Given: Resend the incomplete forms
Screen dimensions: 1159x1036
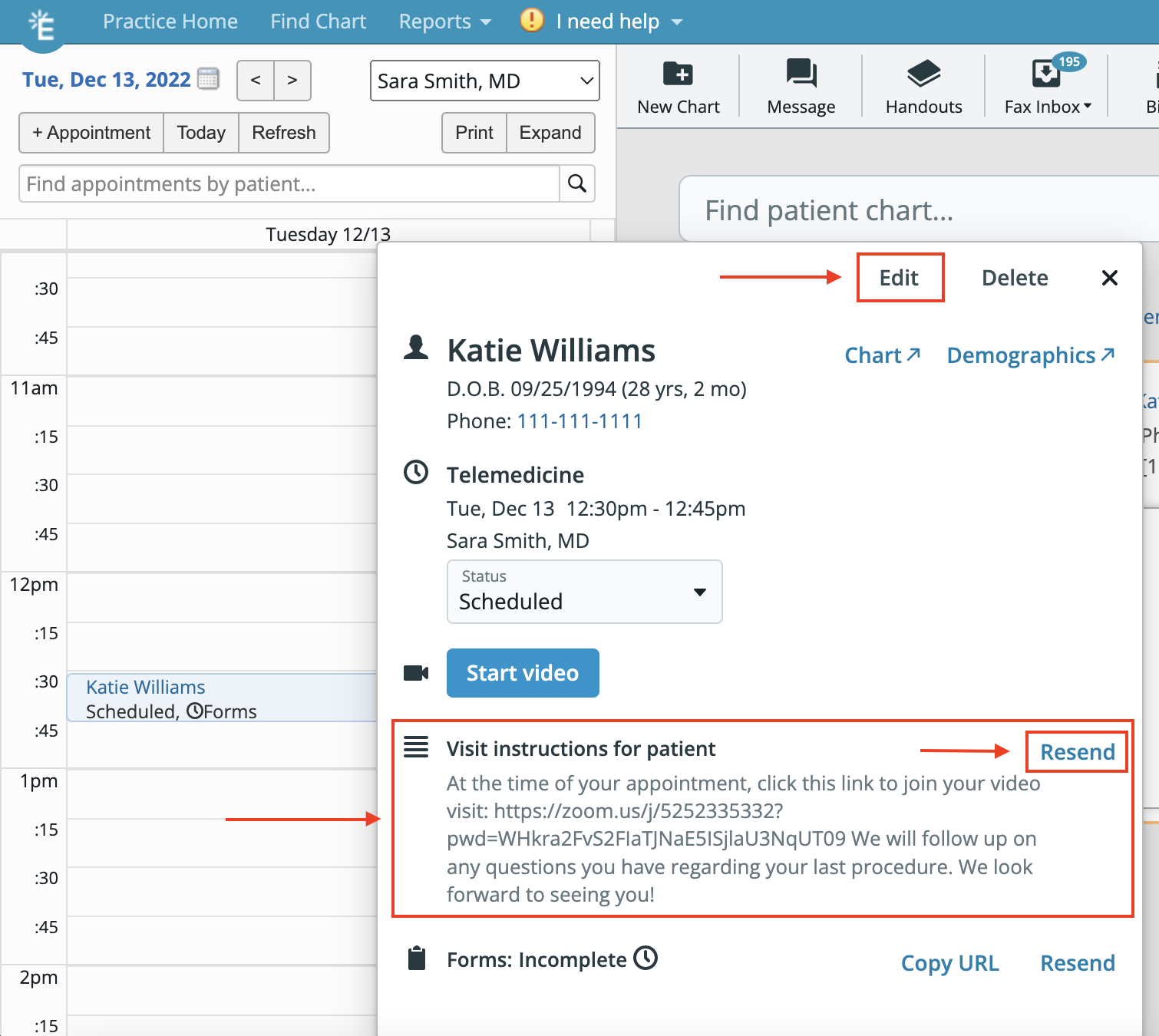Looking at the screenshot, I should (1078, 963).
